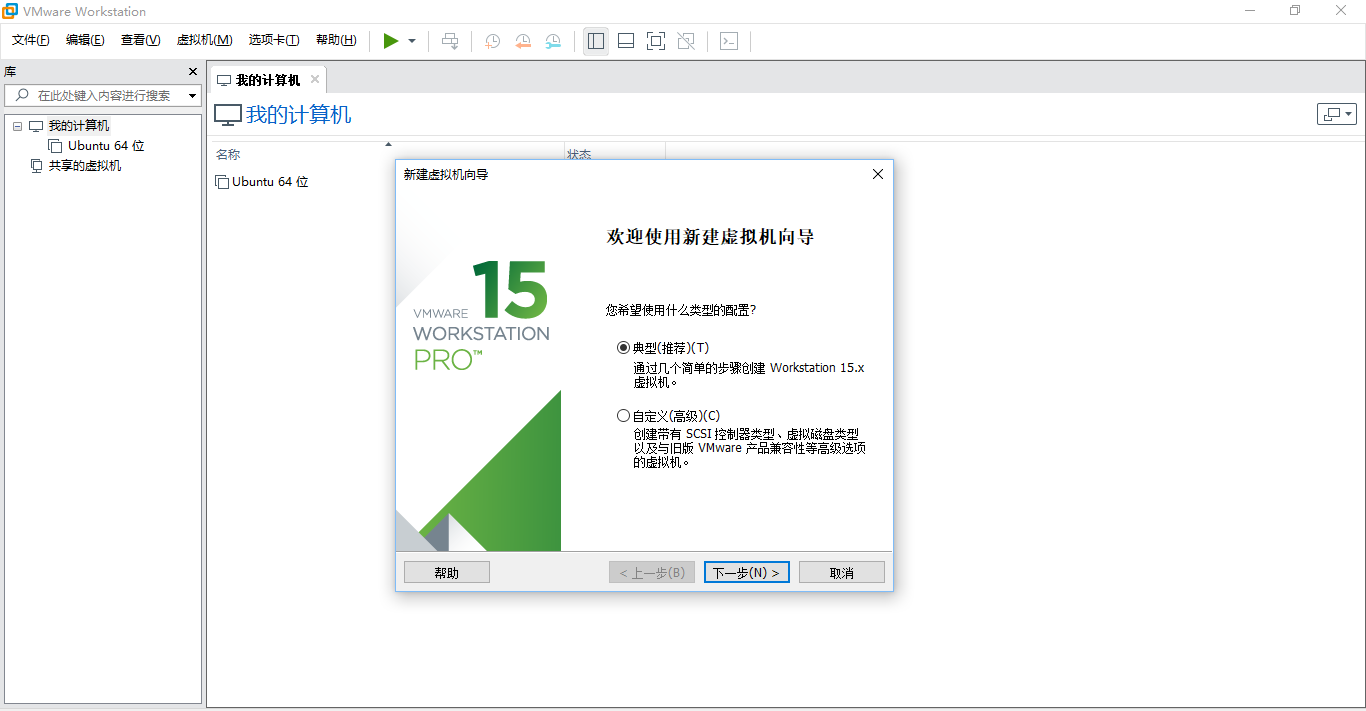Minimize the VMware Workstation window

(1250, 11)
